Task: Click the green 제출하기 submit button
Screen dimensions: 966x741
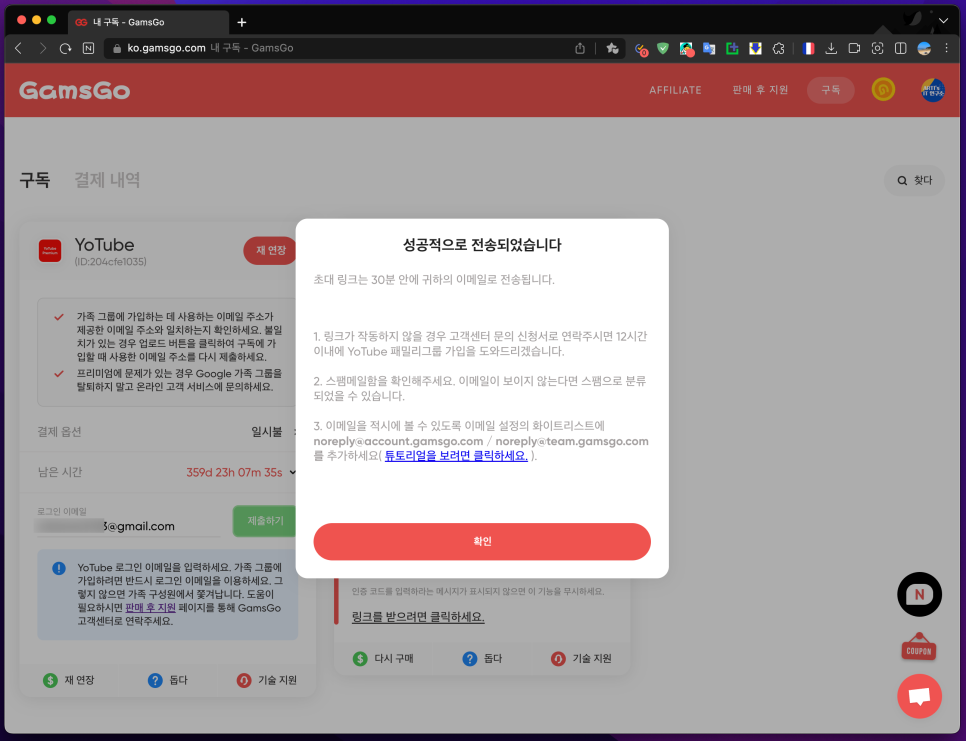Action: [x=265, y=521]
